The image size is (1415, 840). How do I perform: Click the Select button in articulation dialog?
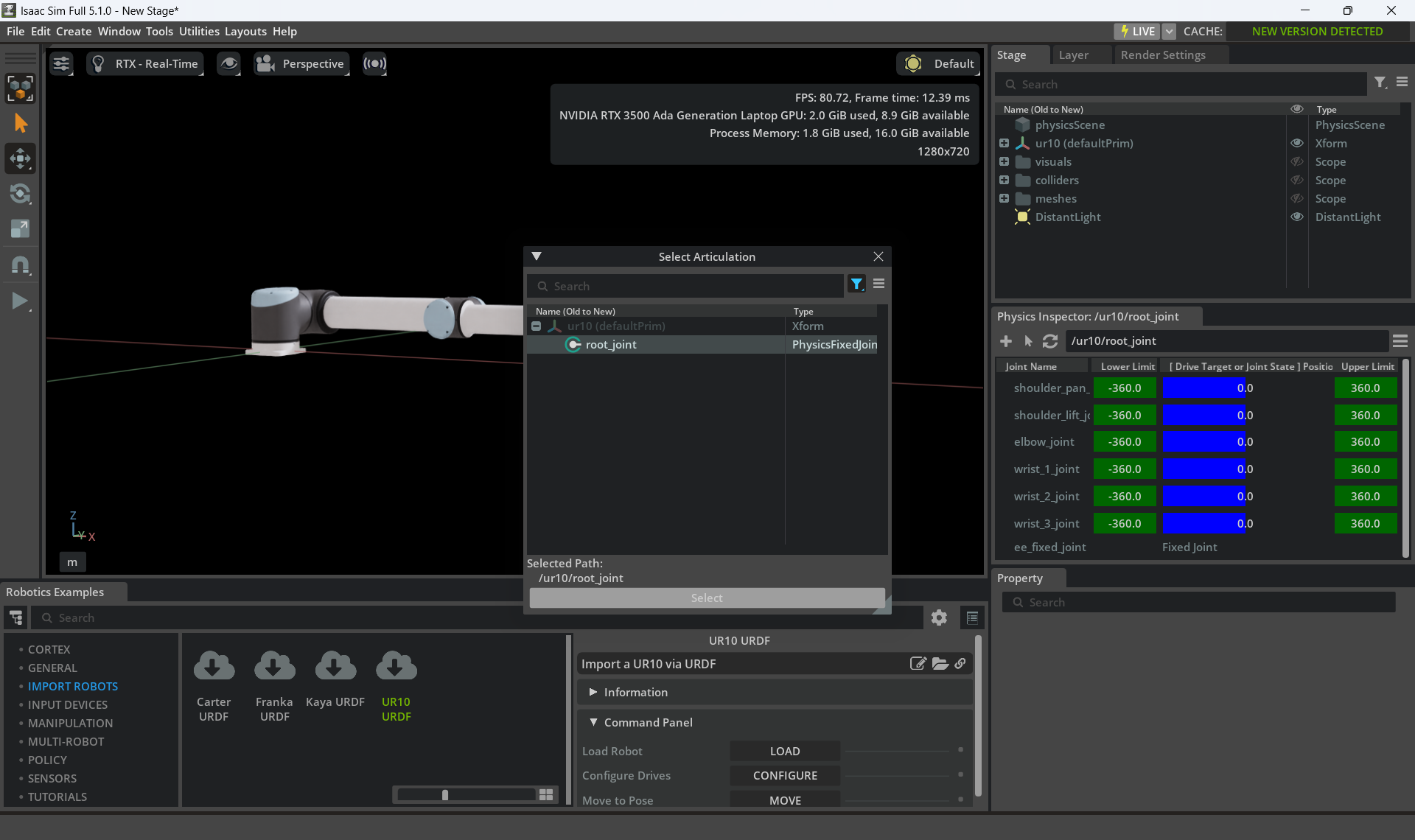pyautogui.click(x=707, y=598)
